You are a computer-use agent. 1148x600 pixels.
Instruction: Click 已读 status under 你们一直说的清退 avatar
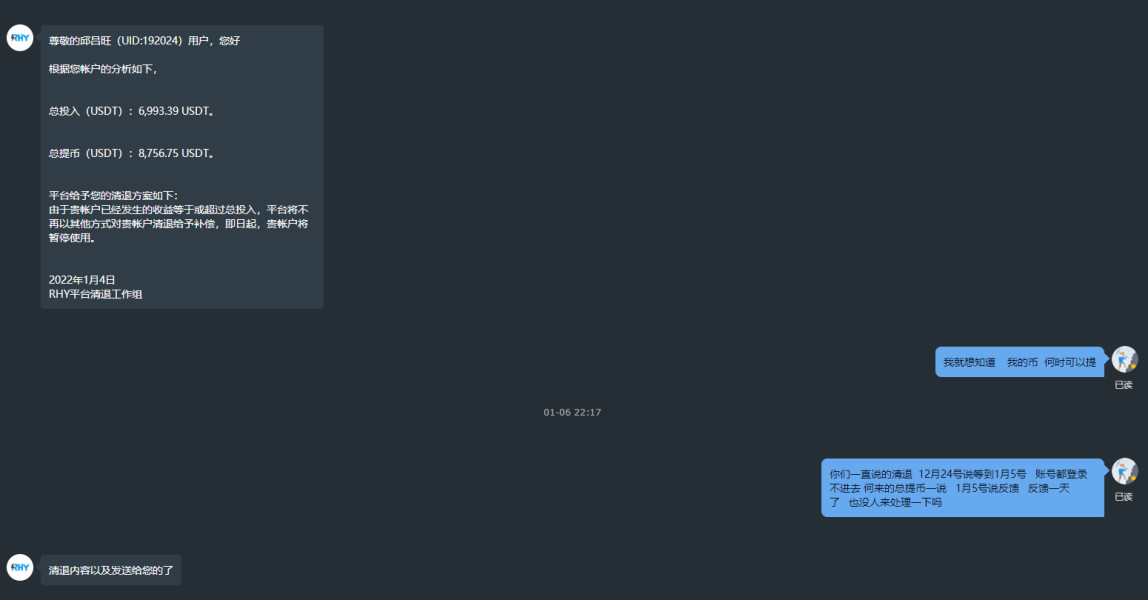pyautogui.click(x=1123, y=497)
